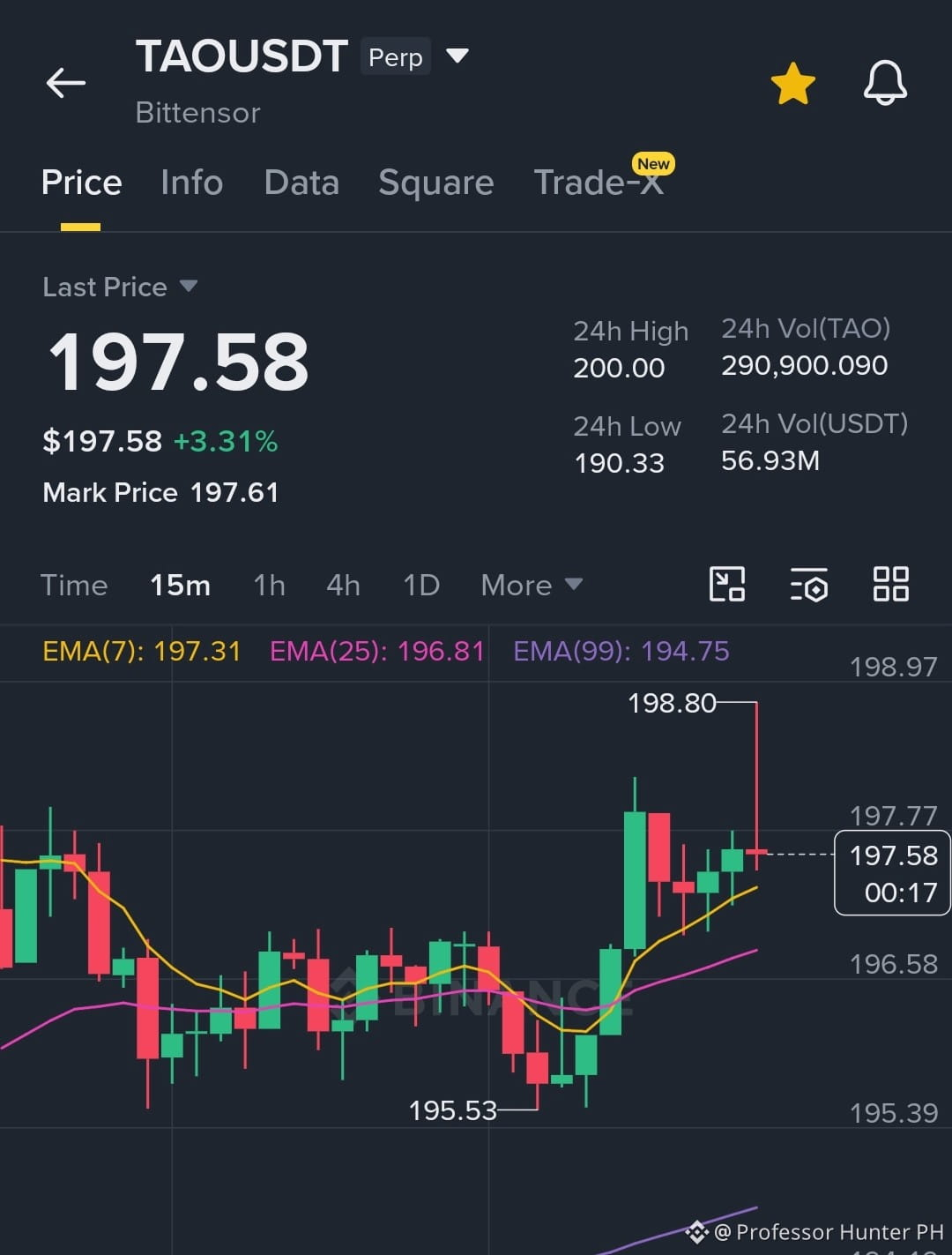Open the Trade-X tab

tap(599, 183)
